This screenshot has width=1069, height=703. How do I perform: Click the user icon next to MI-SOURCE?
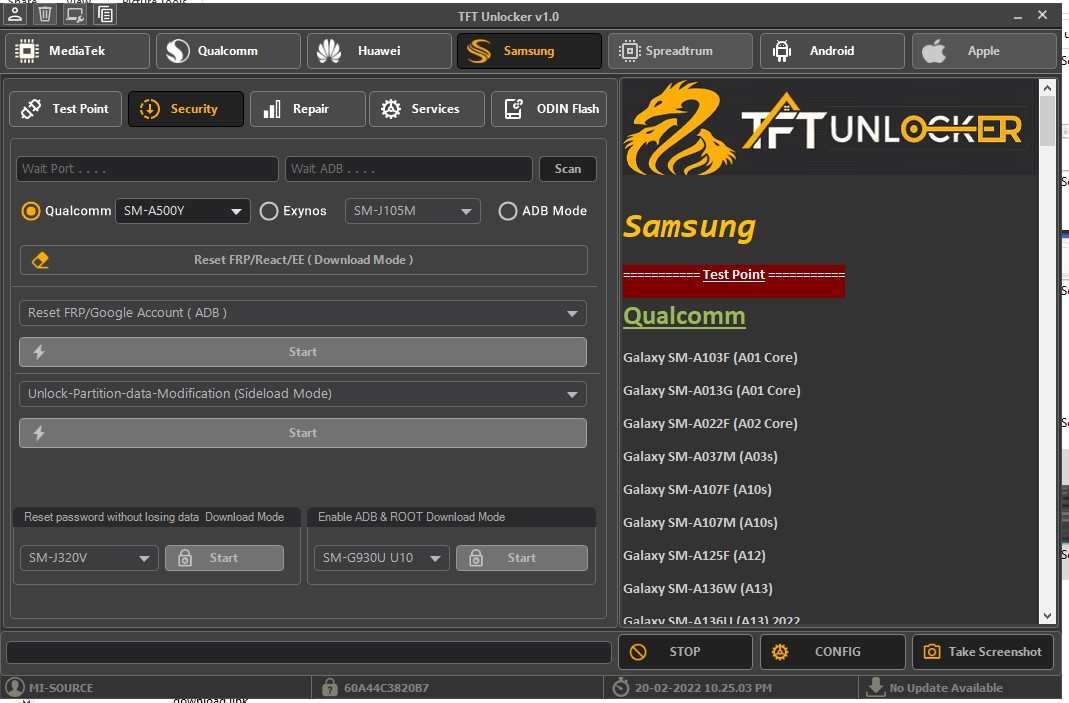click(14, 687)
